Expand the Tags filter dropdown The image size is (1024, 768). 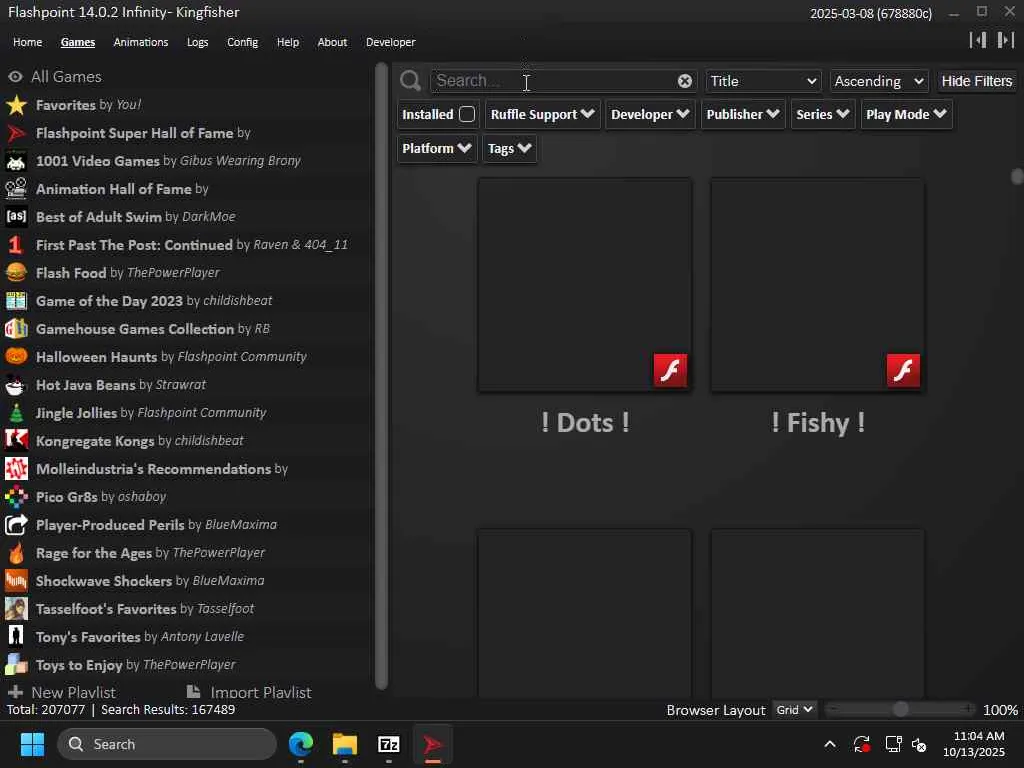coord(509,148)
